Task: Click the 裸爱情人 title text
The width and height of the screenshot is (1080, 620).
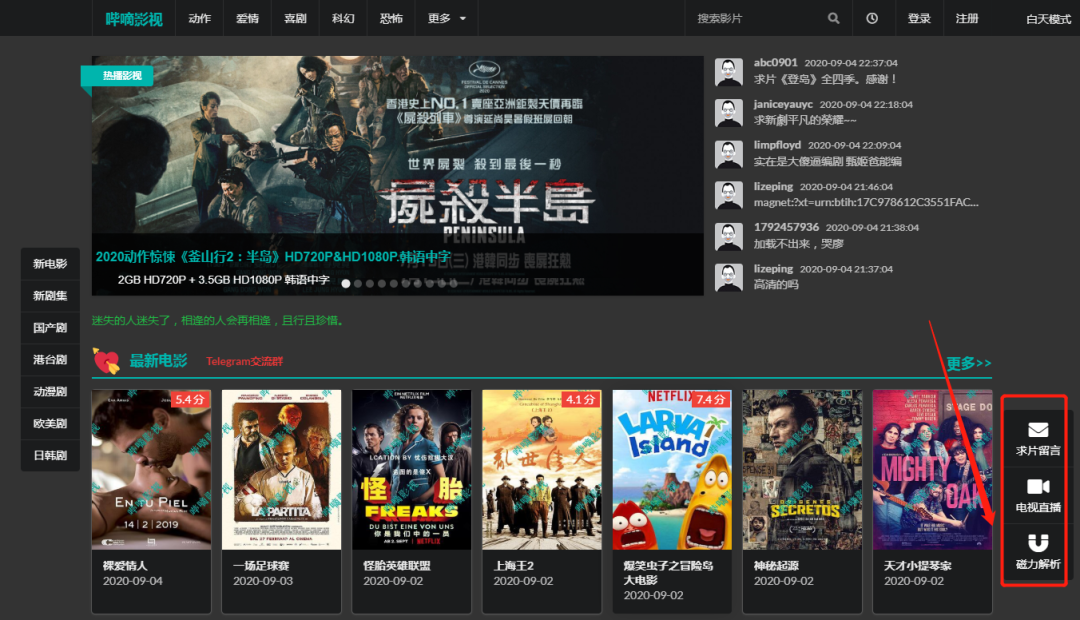Action: tap(125, 566)
